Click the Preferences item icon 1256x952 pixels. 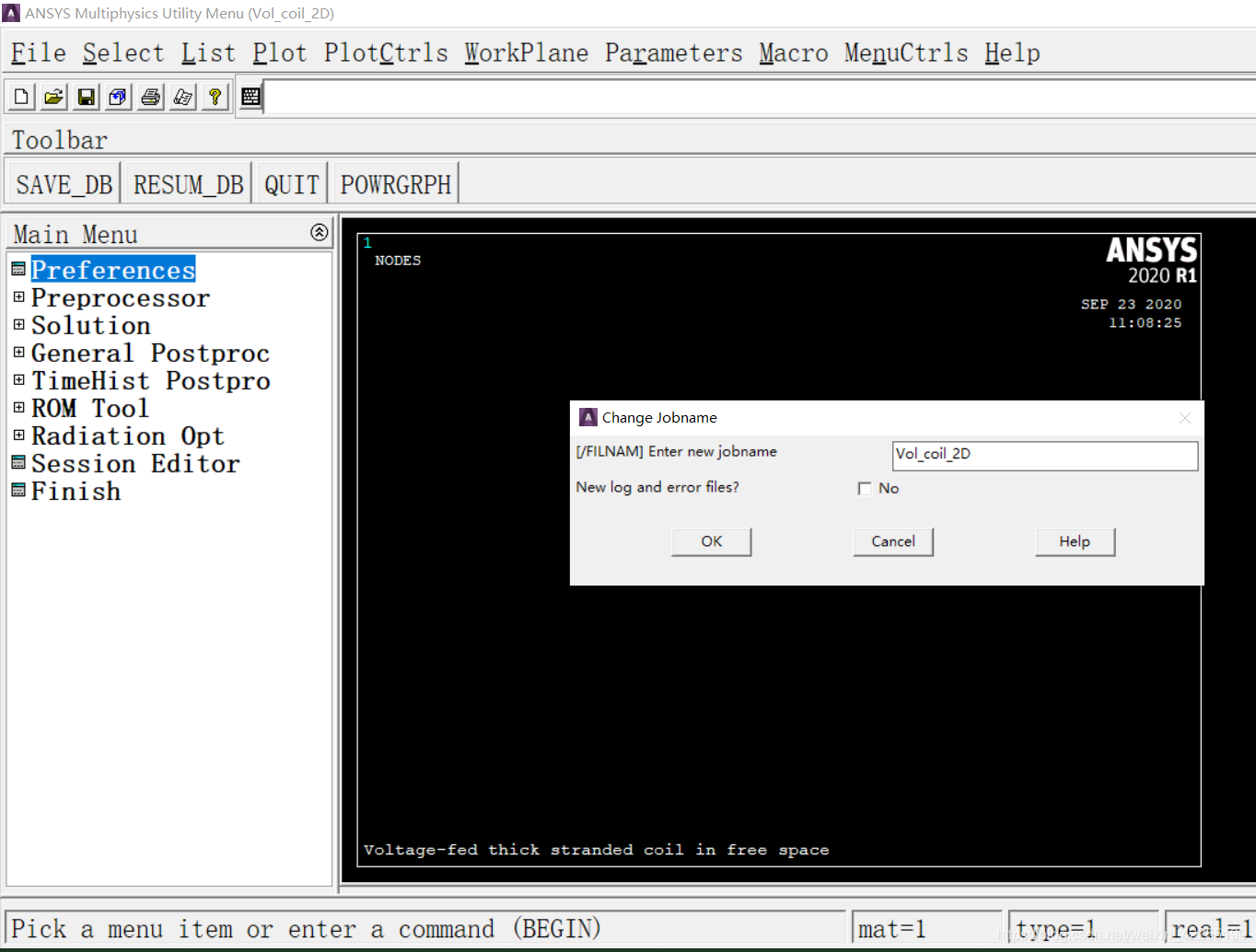[18, 270]
